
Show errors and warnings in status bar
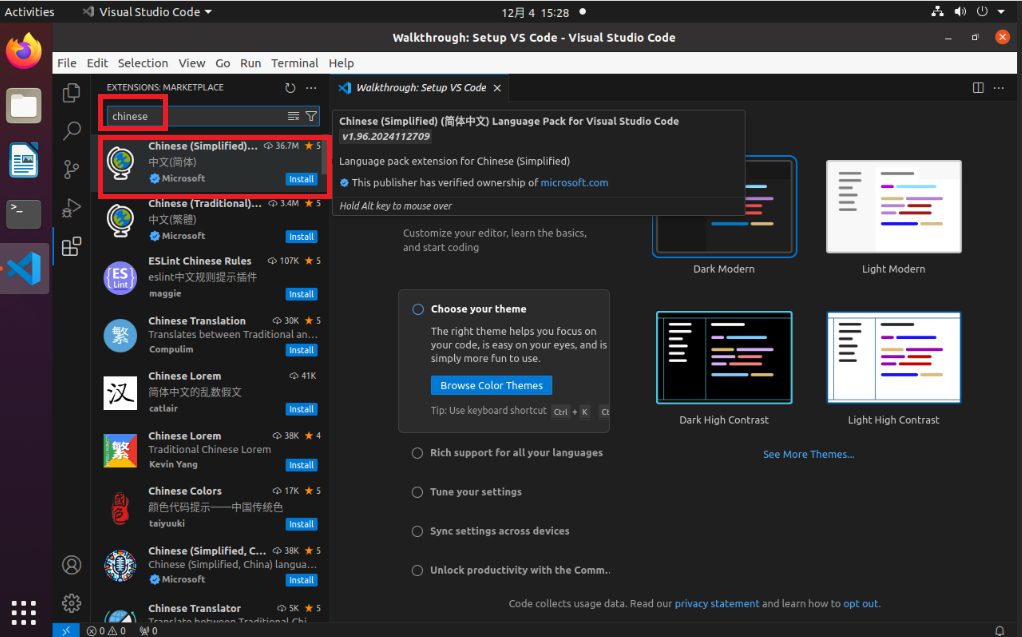(106, 630)
